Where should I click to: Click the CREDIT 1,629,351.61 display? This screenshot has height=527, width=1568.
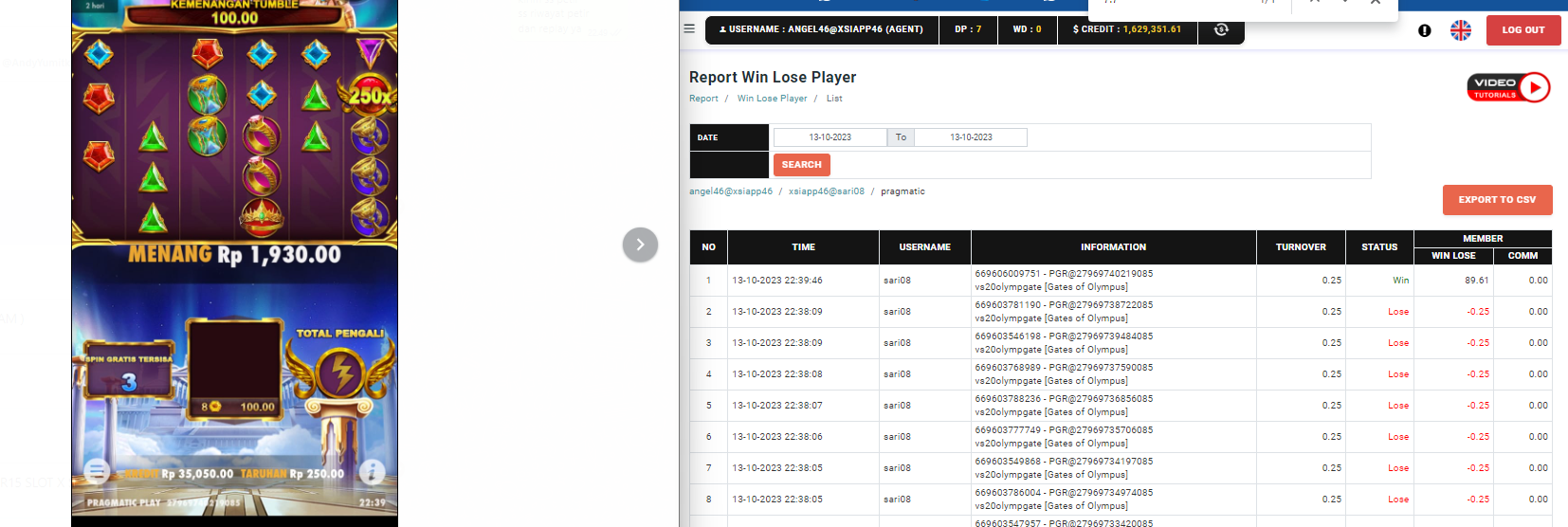pos(1127,29)
